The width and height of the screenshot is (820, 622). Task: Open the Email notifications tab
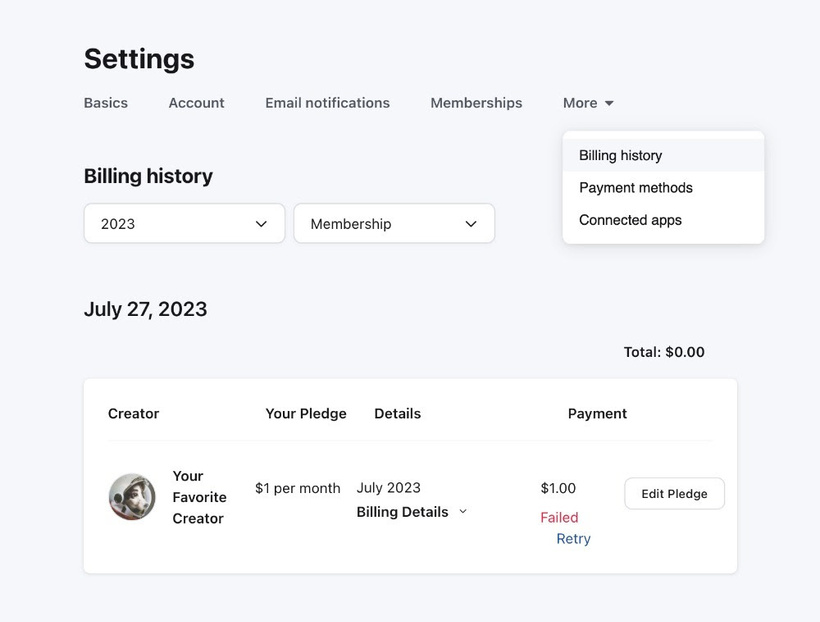tap(327, 103)
